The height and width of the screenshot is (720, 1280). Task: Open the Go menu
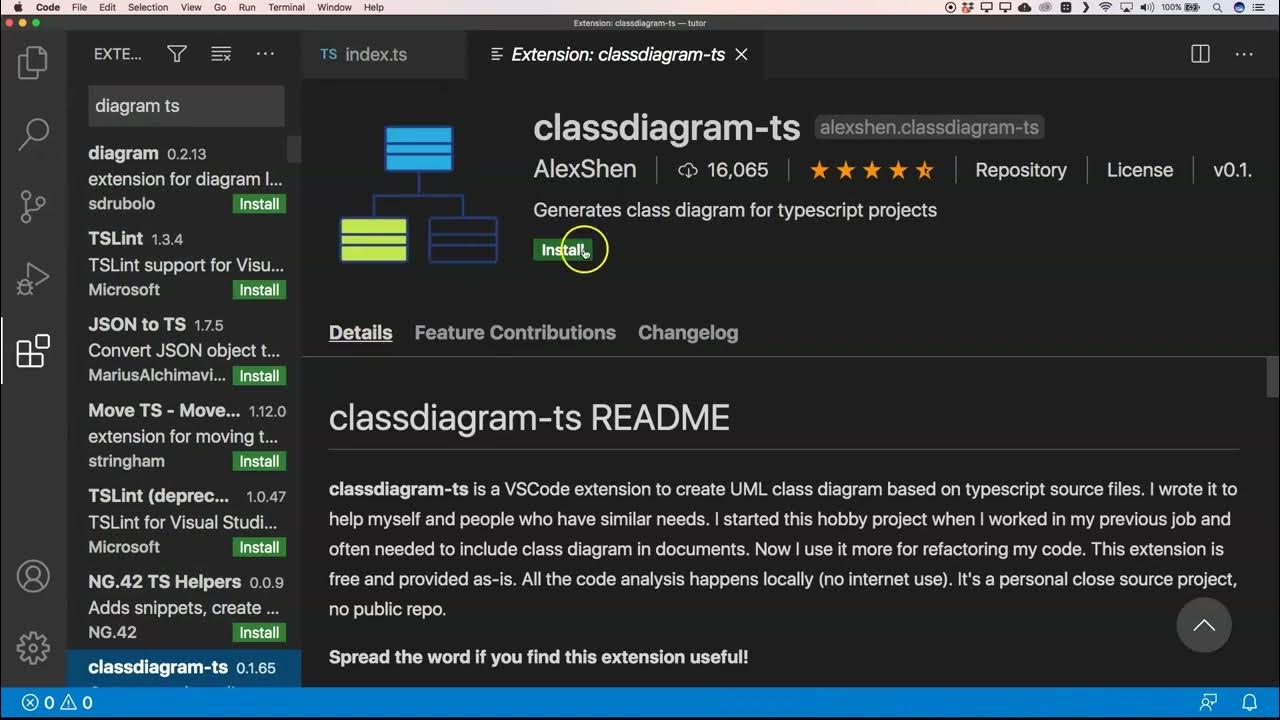[220, 7]
